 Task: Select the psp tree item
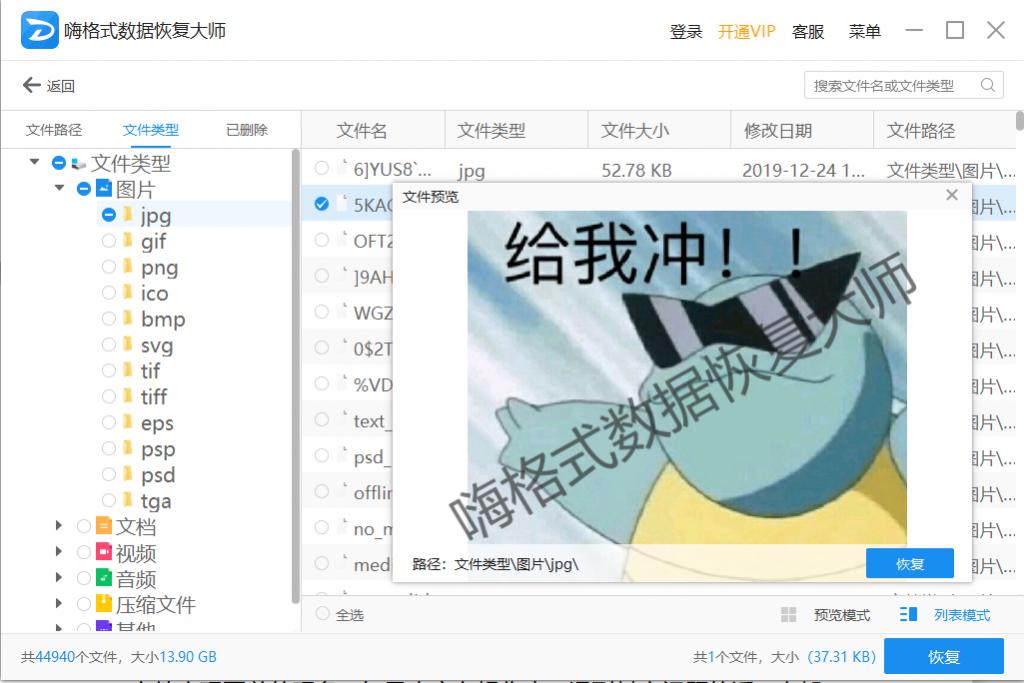pyautogui.click(x=158, y=449)
